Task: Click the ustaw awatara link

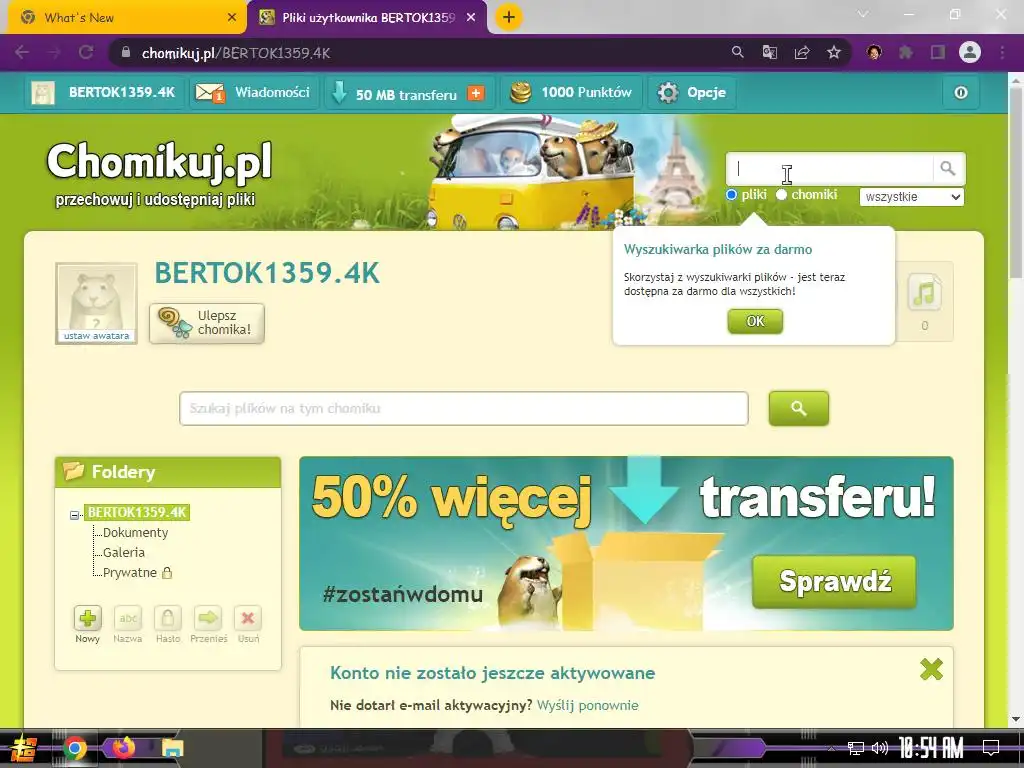Action: coord(97,336)
